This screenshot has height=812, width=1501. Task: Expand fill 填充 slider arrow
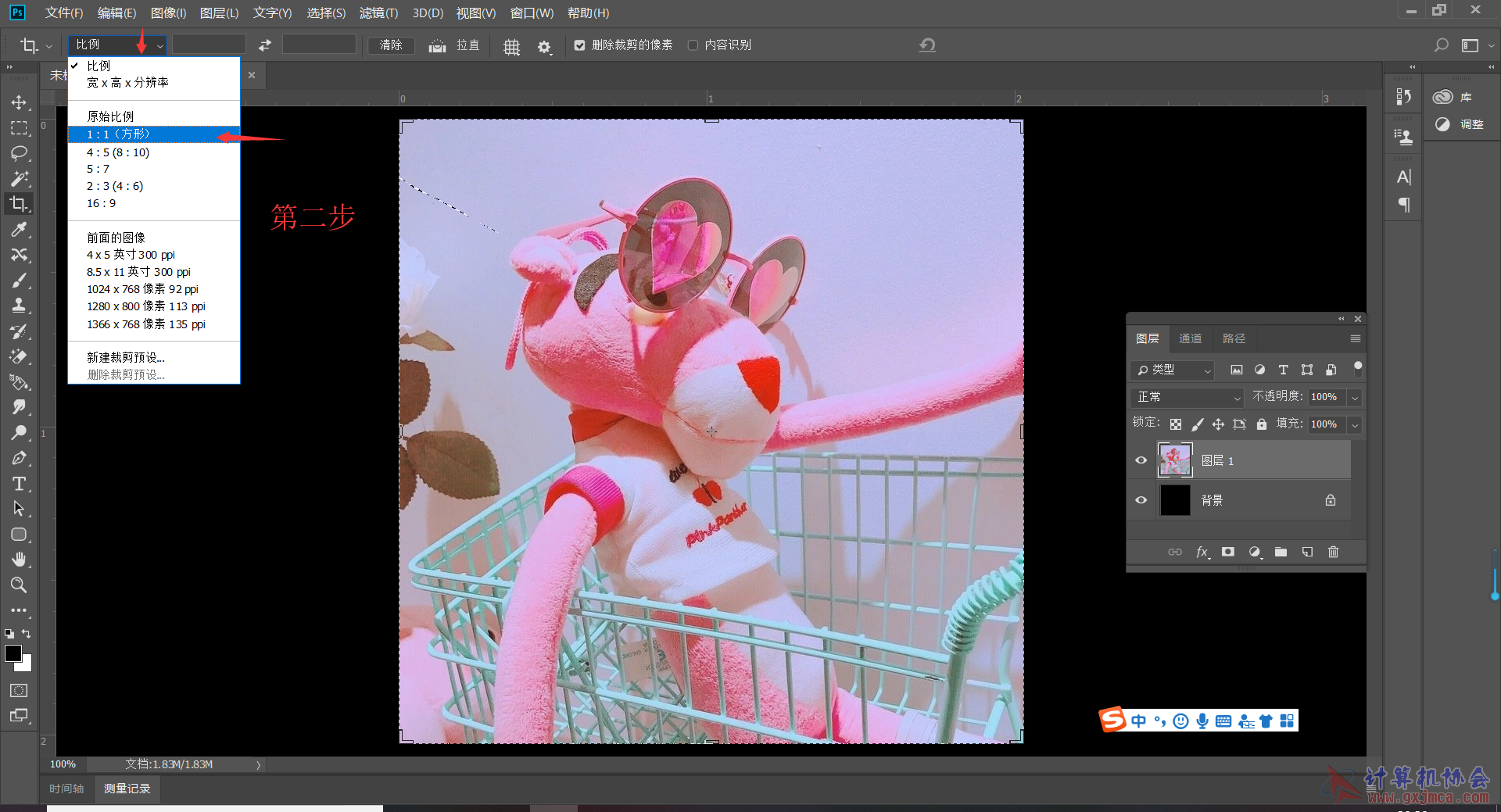click(x=1355, y=424)
